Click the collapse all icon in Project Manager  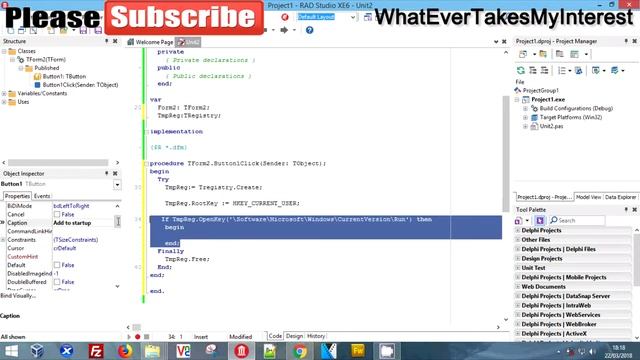pyautogui.click(x=544, y=71)
